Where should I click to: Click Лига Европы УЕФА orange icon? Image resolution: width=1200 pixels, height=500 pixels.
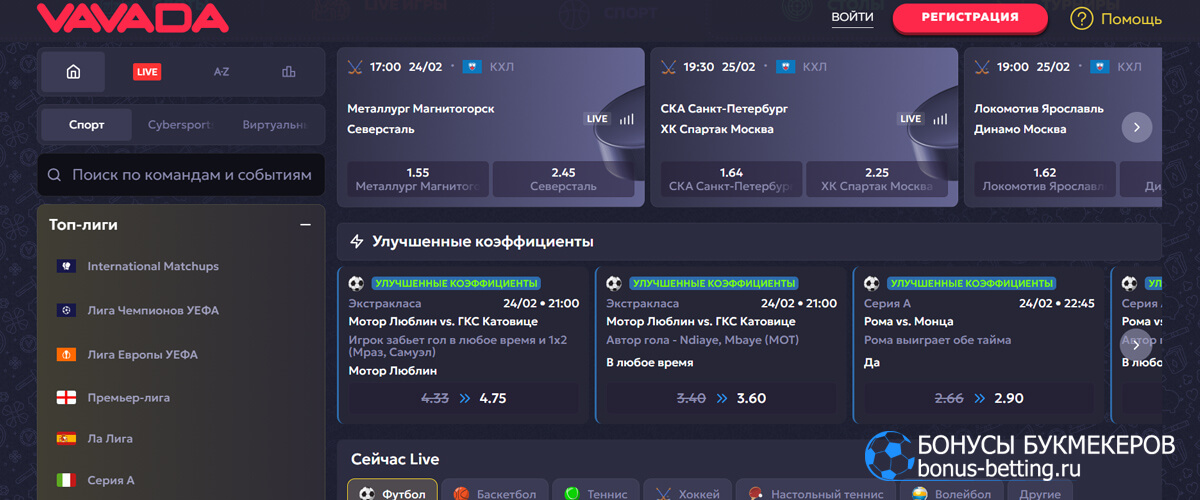[x=66, y=354]
